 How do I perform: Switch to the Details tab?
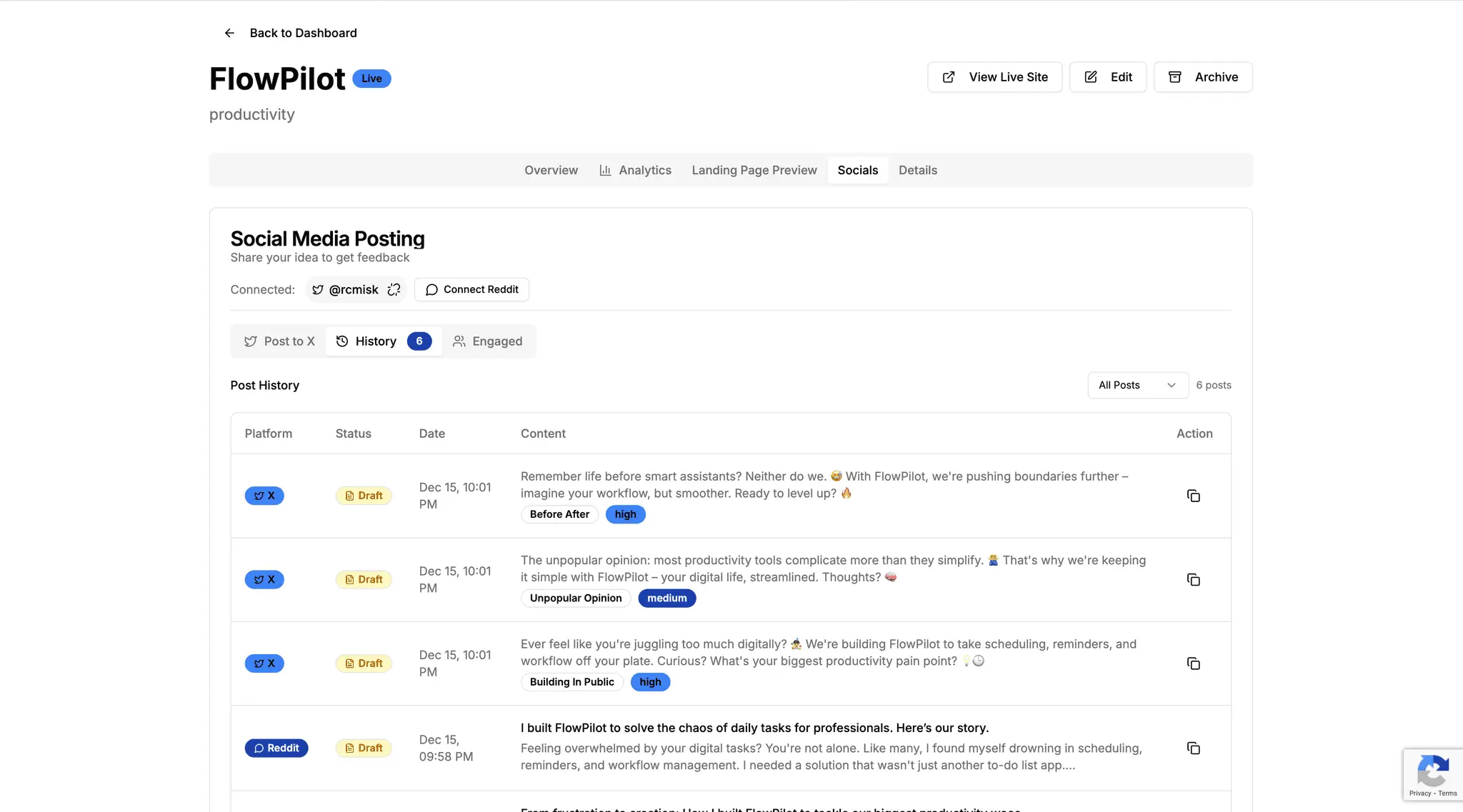pyautogui.click(x=917, y=170)
